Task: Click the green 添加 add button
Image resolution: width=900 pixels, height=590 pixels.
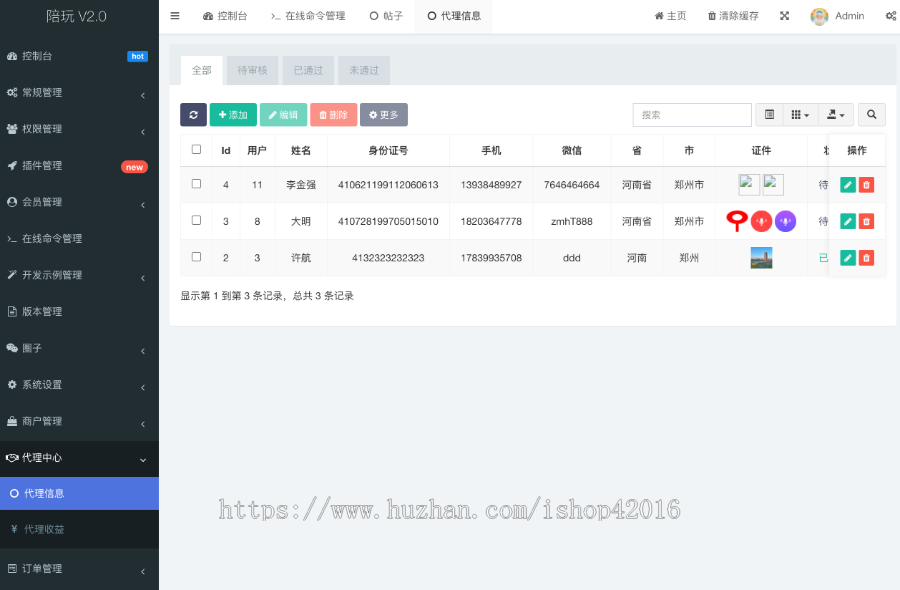Action: 233,115
